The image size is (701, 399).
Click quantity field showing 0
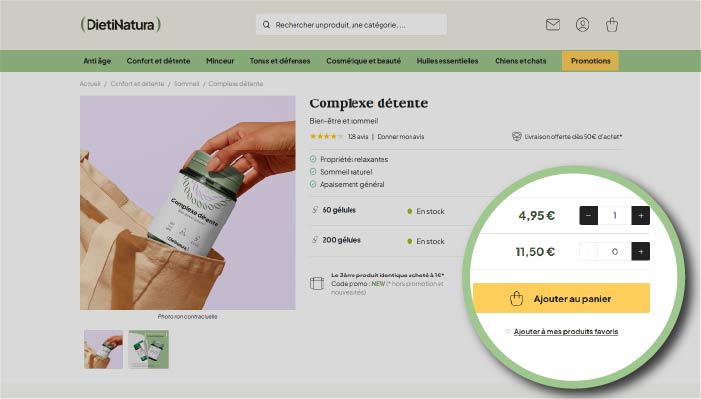point(614,251)
